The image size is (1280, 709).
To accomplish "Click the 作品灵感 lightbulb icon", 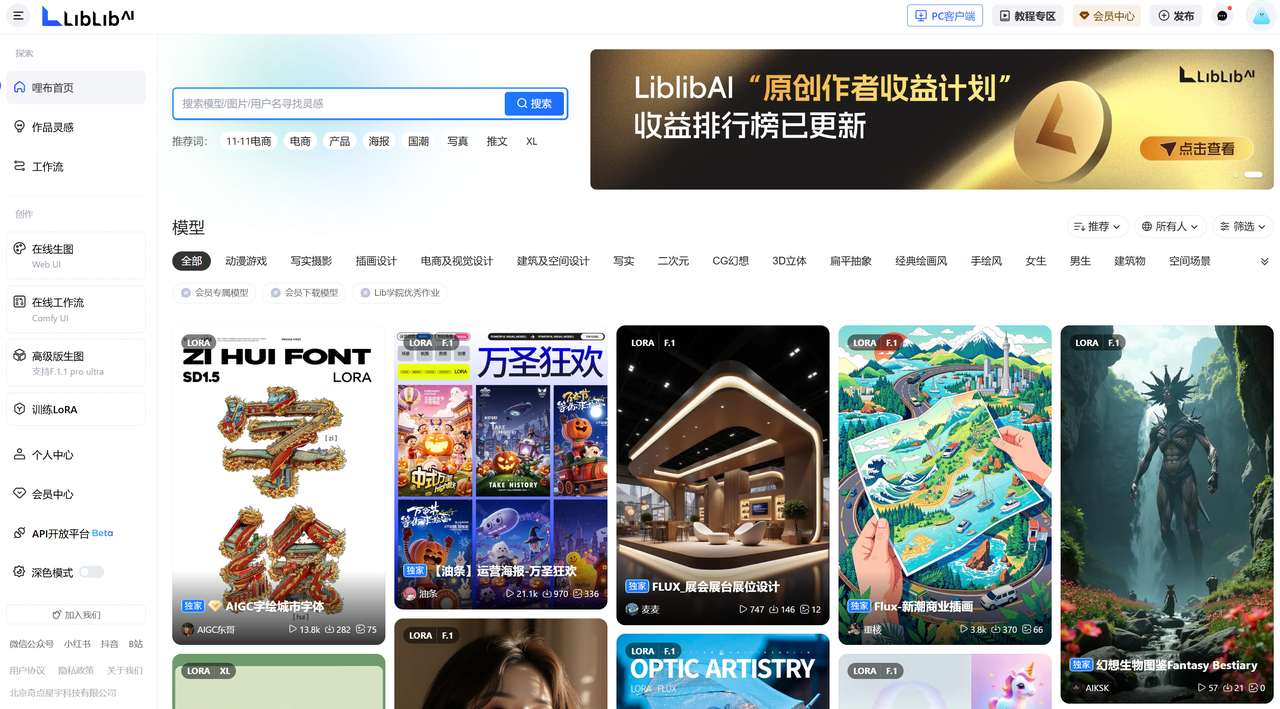I will (x=20, y=127).
